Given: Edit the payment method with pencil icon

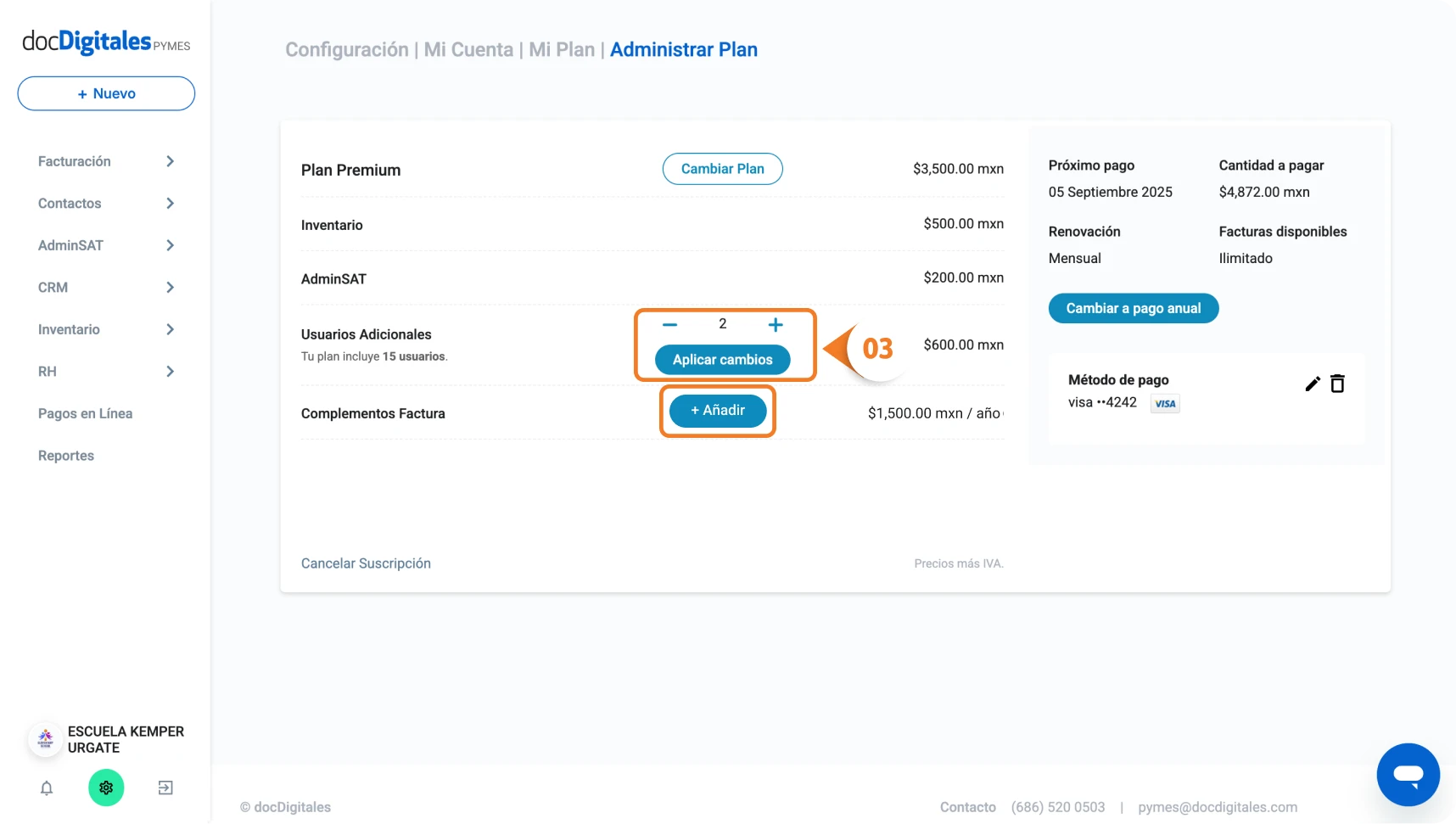Looking at the screenshot, I should point(1313,384).
